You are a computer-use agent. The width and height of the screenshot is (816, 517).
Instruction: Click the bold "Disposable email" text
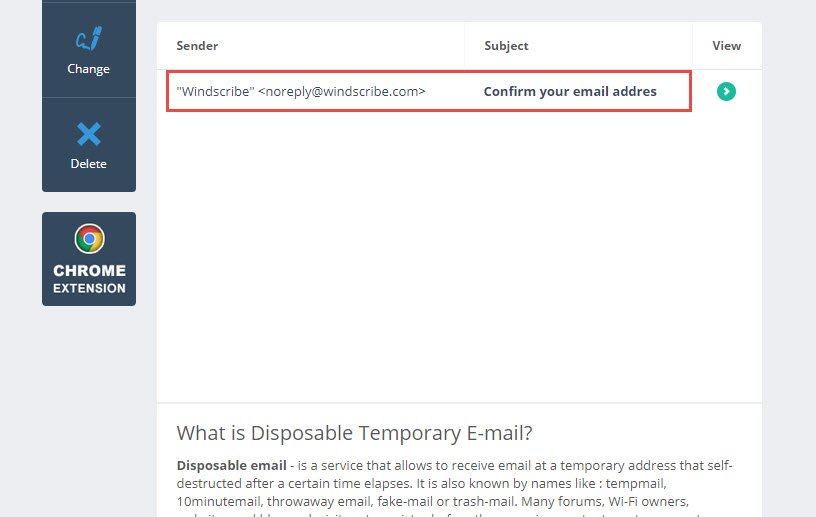click(x=232, y=465)
